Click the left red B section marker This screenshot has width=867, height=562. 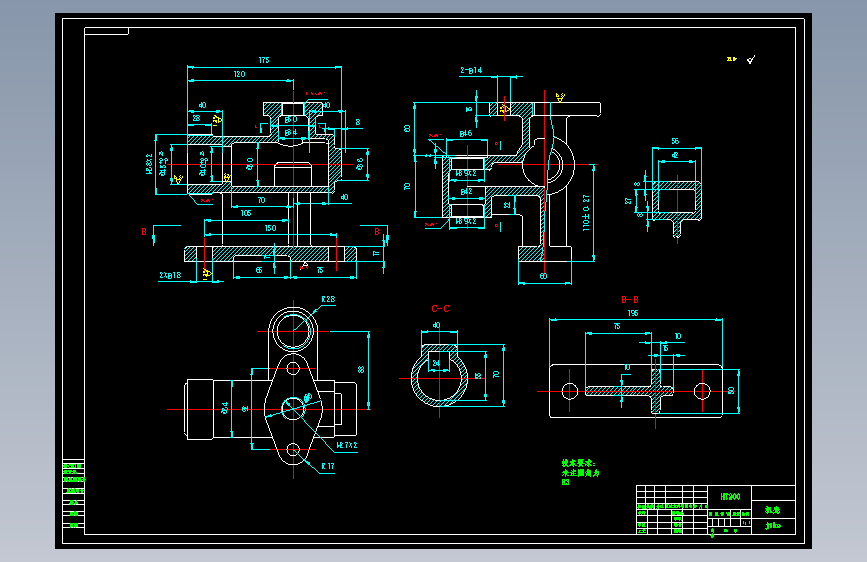[x=144, y=232]
